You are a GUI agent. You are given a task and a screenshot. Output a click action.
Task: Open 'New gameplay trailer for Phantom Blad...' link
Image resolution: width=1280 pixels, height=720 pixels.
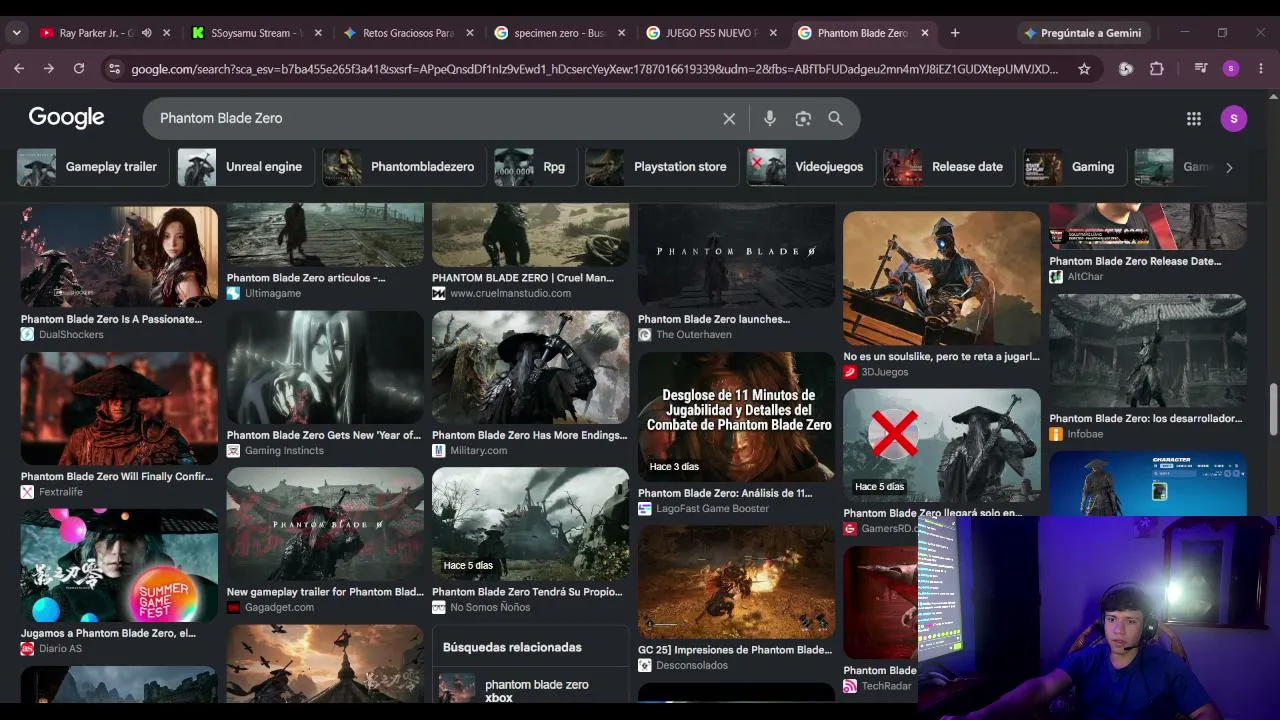pyautogui.click(x=325, y=592)
